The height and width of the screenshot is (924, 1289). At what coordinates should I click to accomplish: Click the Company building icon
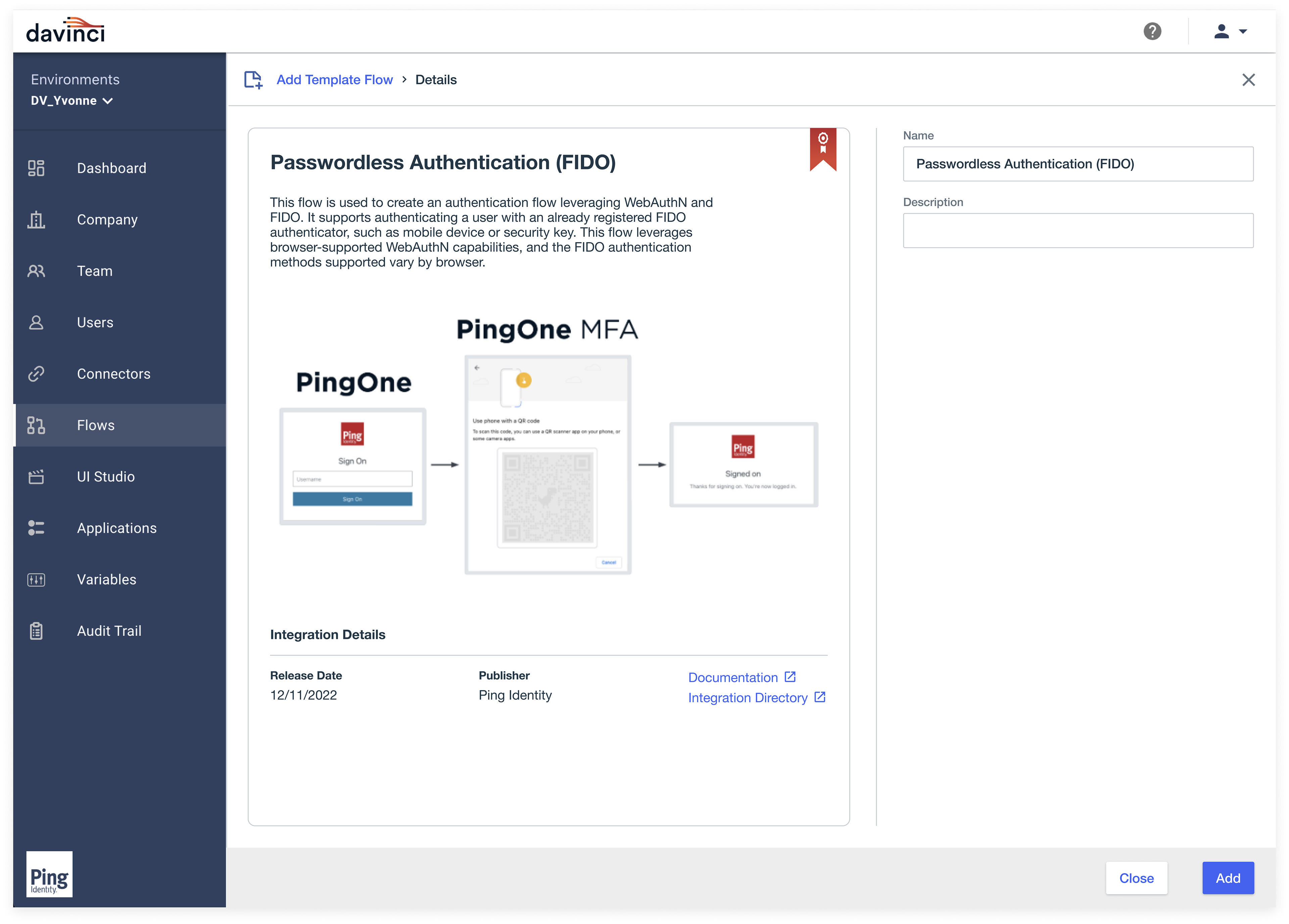coord(36,220)
